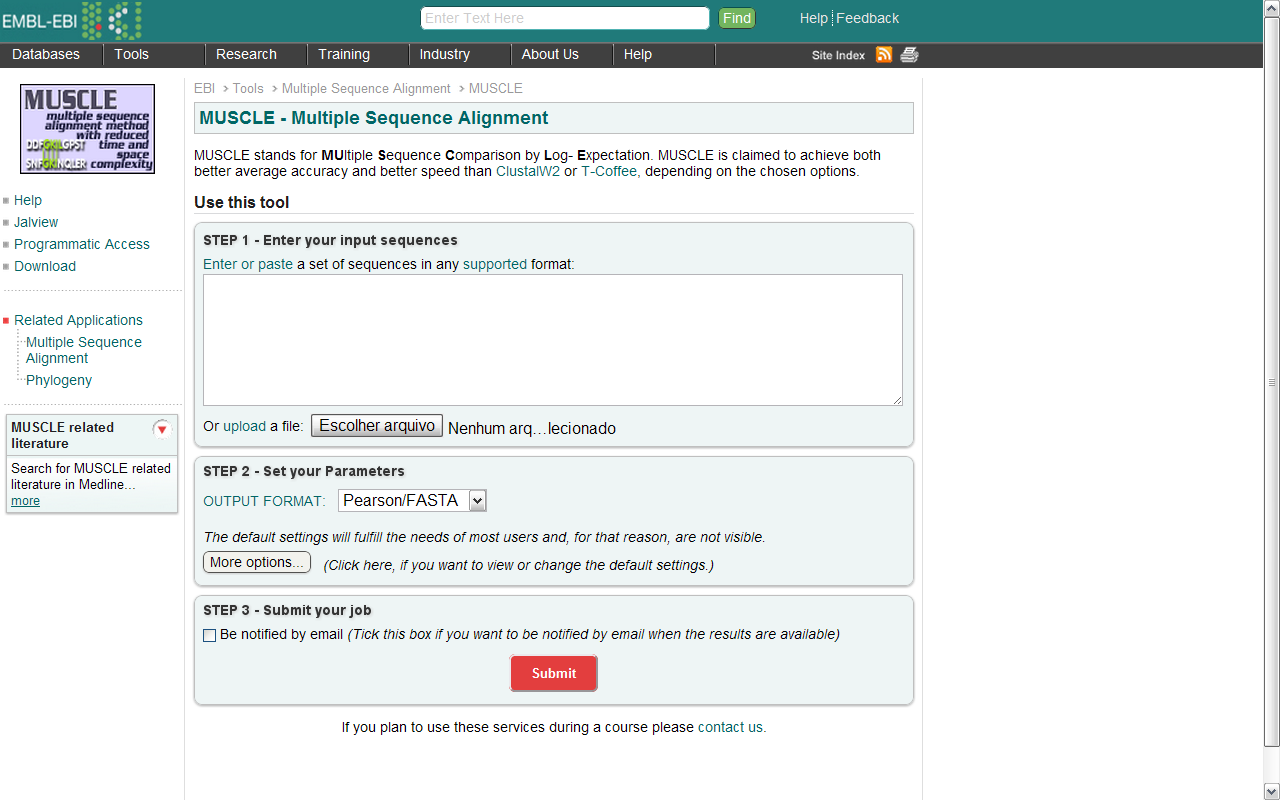Collapse MUSCLE related literature red arrow
Screen dimensions: 1280x800
162,429
